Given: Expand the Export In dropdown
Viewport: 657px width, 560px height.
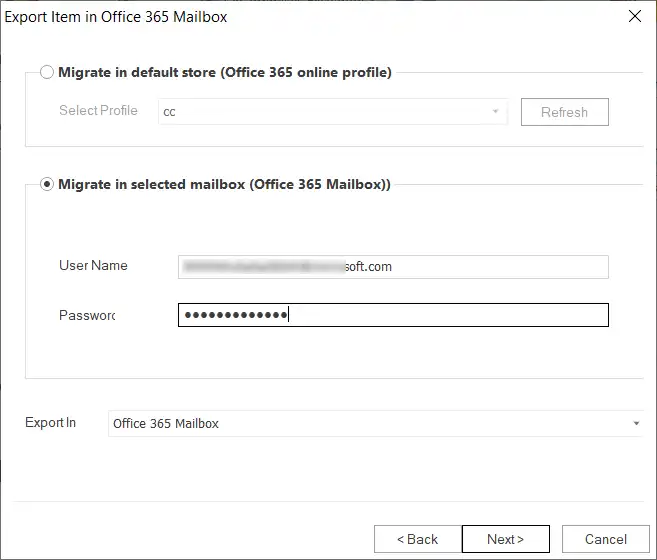Looking at the screenshot, I should (375, 423).
